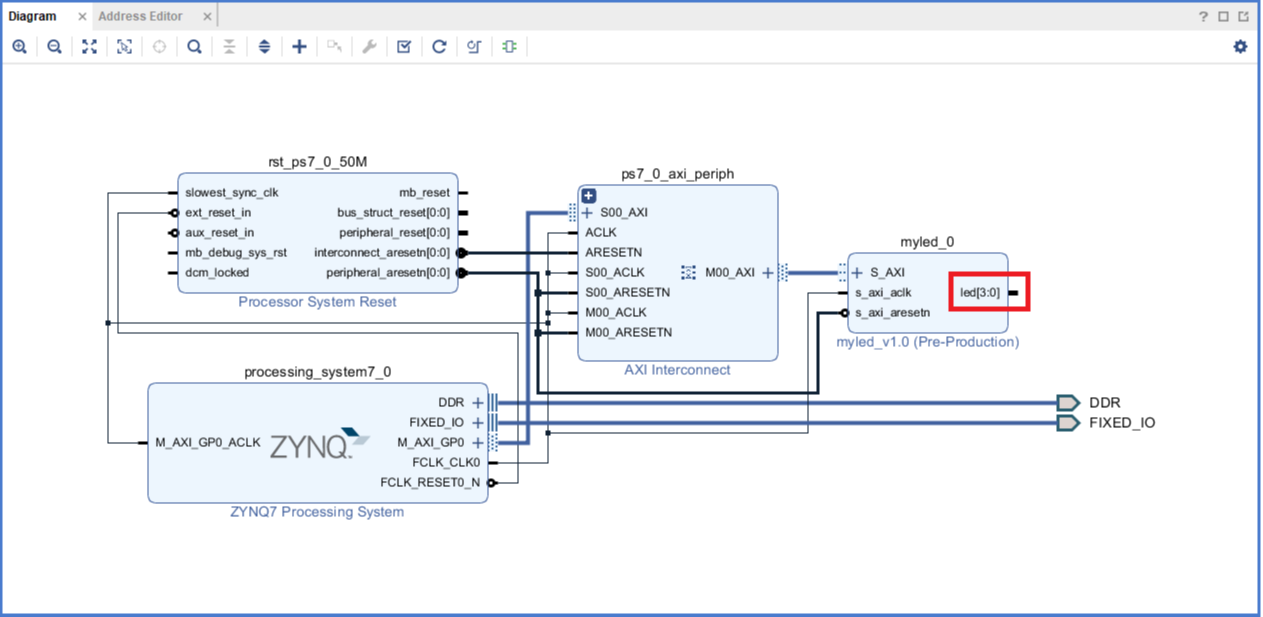Zoom out of the block diagram
The height and width of the screenshot is (617, 1263).
(54, 47)
